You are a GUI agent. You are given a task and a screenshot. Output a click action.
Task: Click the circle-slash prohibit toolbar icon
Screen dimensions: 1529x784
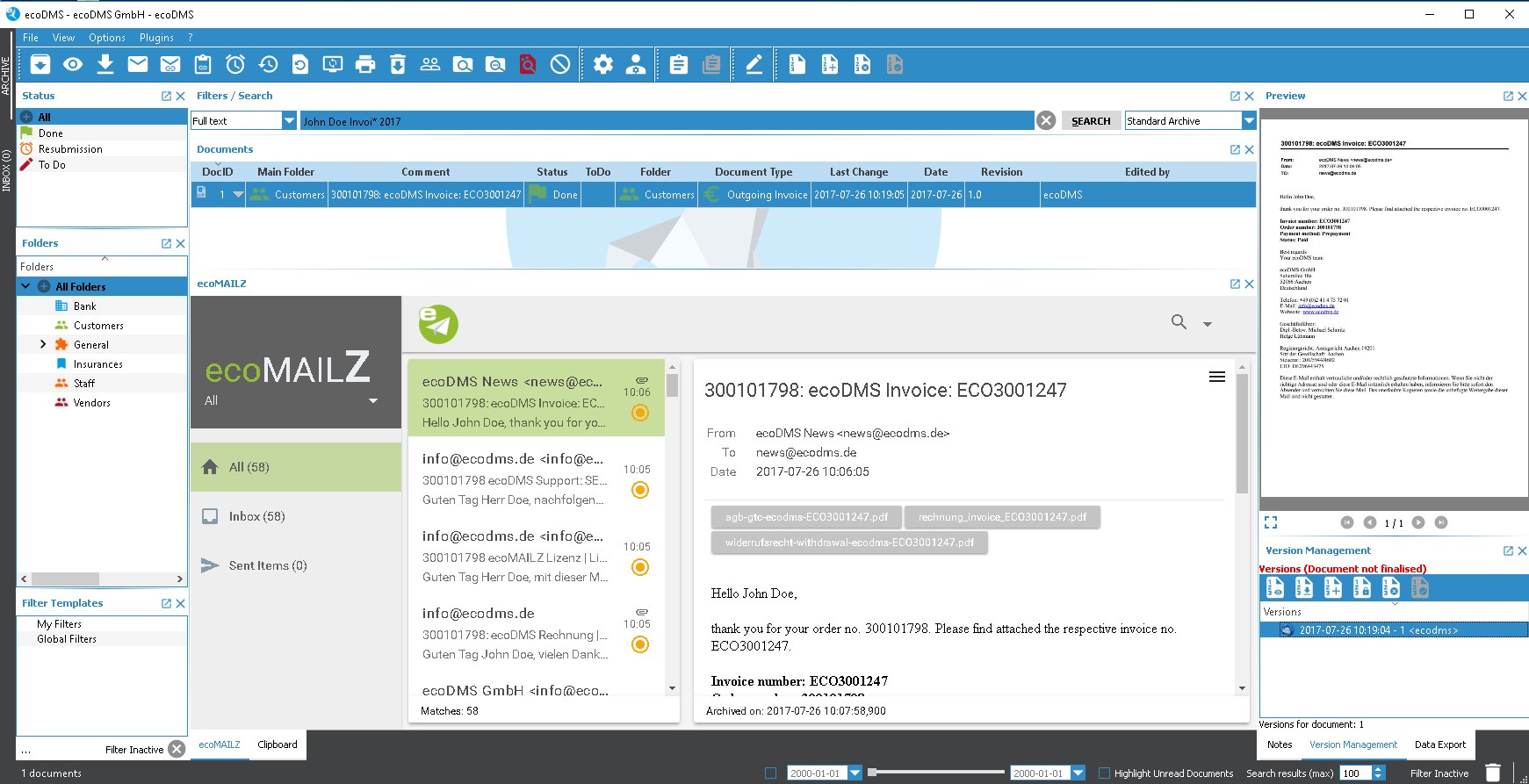pos(560,64)
